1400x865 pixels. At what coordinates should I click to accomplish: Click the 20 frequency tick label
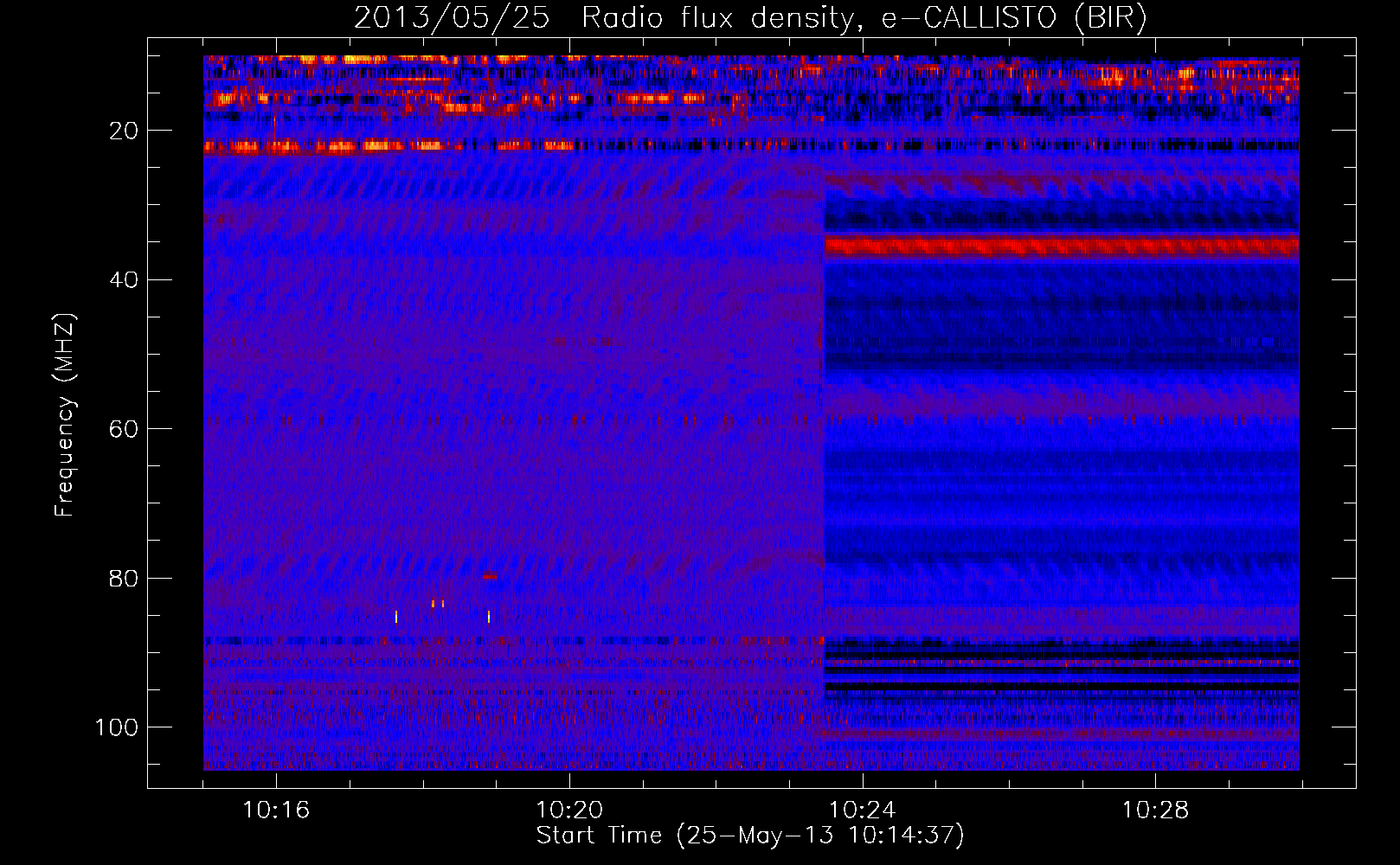tap(125, 131)
